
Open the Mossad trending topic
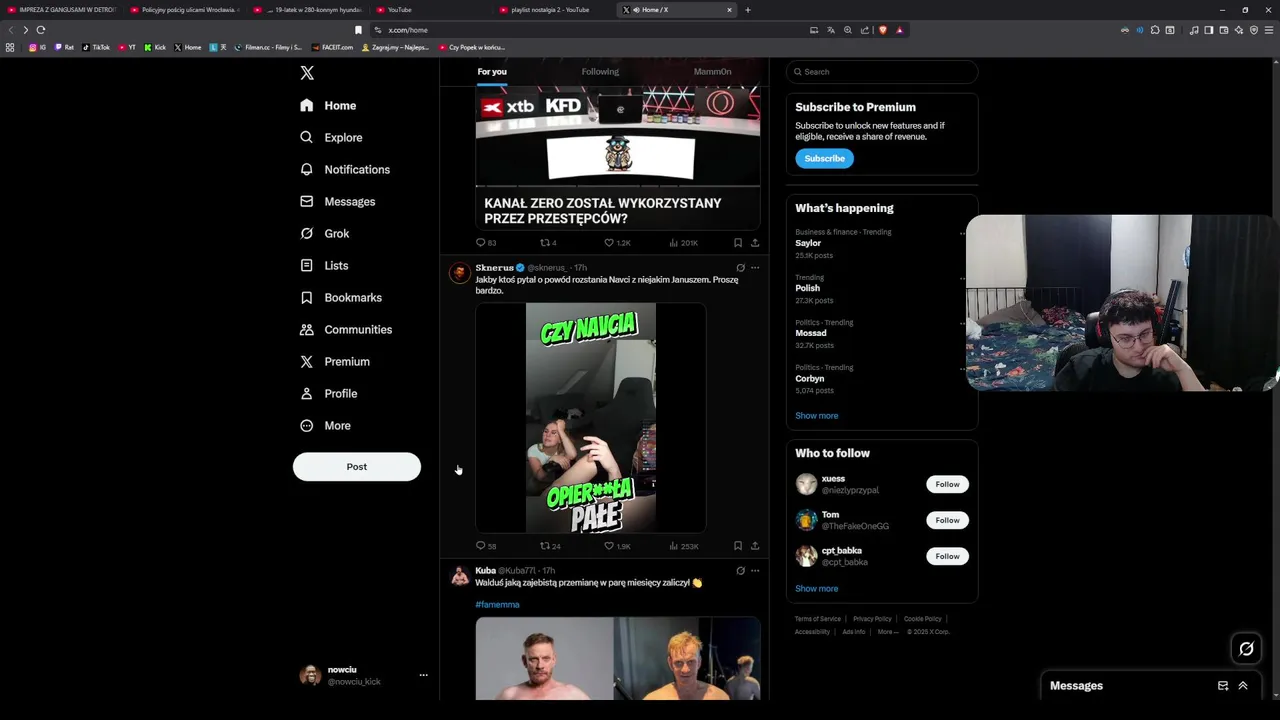pyautogui.click(x=811, y=333)
